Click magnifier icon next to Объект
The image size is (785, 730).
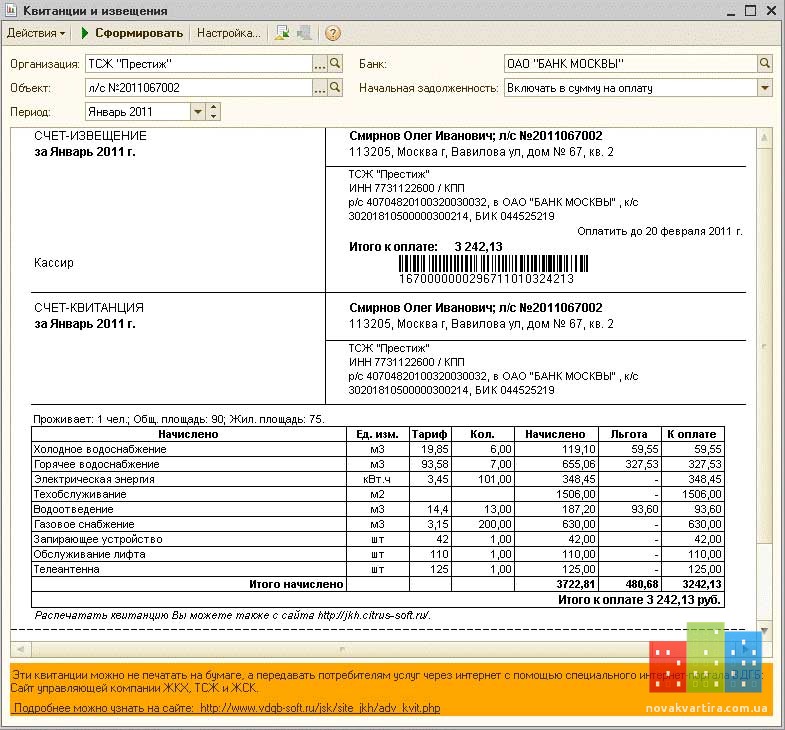(x=335, y=88)
